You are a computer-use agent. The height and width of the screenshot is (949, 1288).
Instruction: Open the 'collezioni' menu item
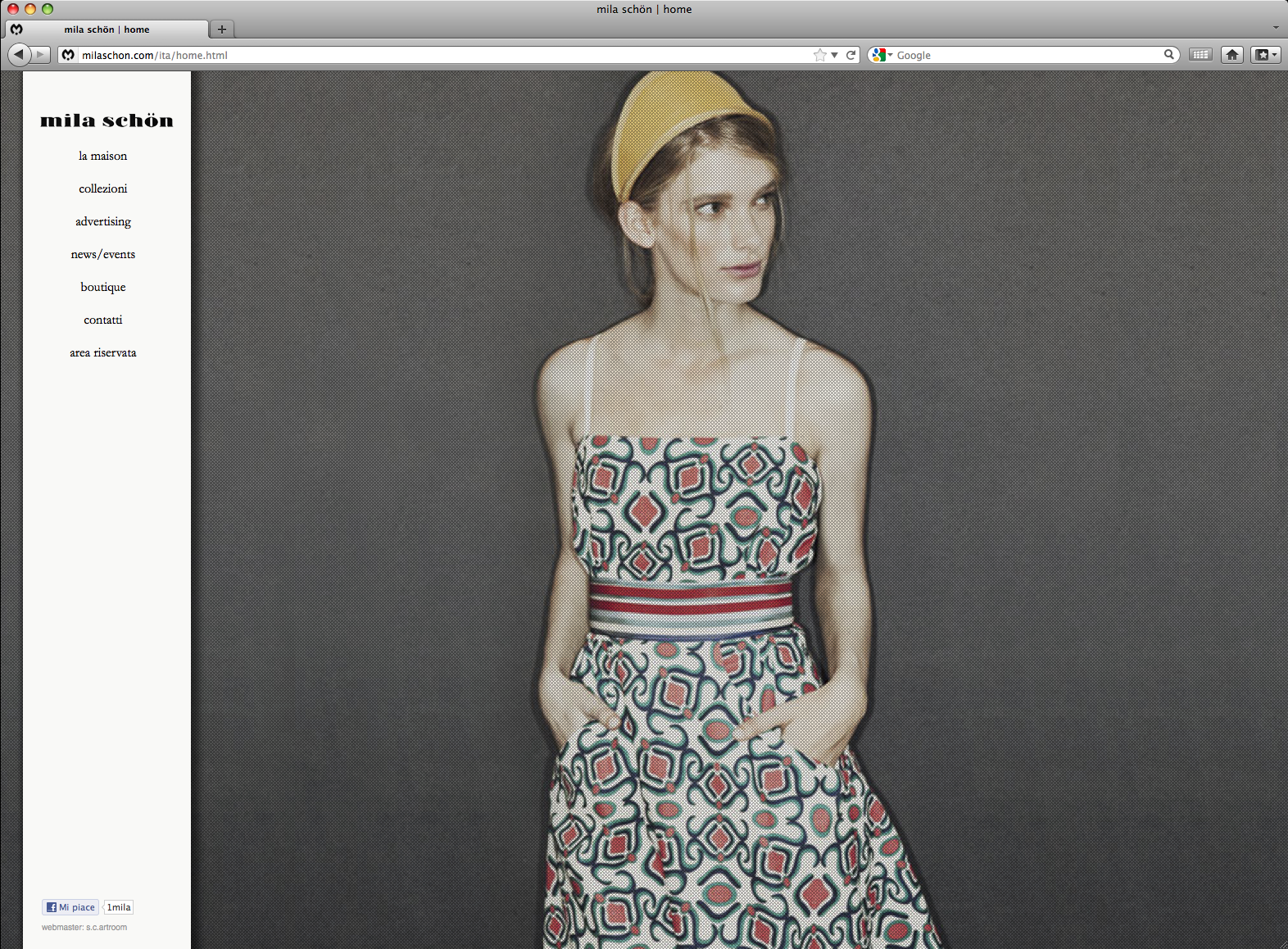[x=103, y=188]
